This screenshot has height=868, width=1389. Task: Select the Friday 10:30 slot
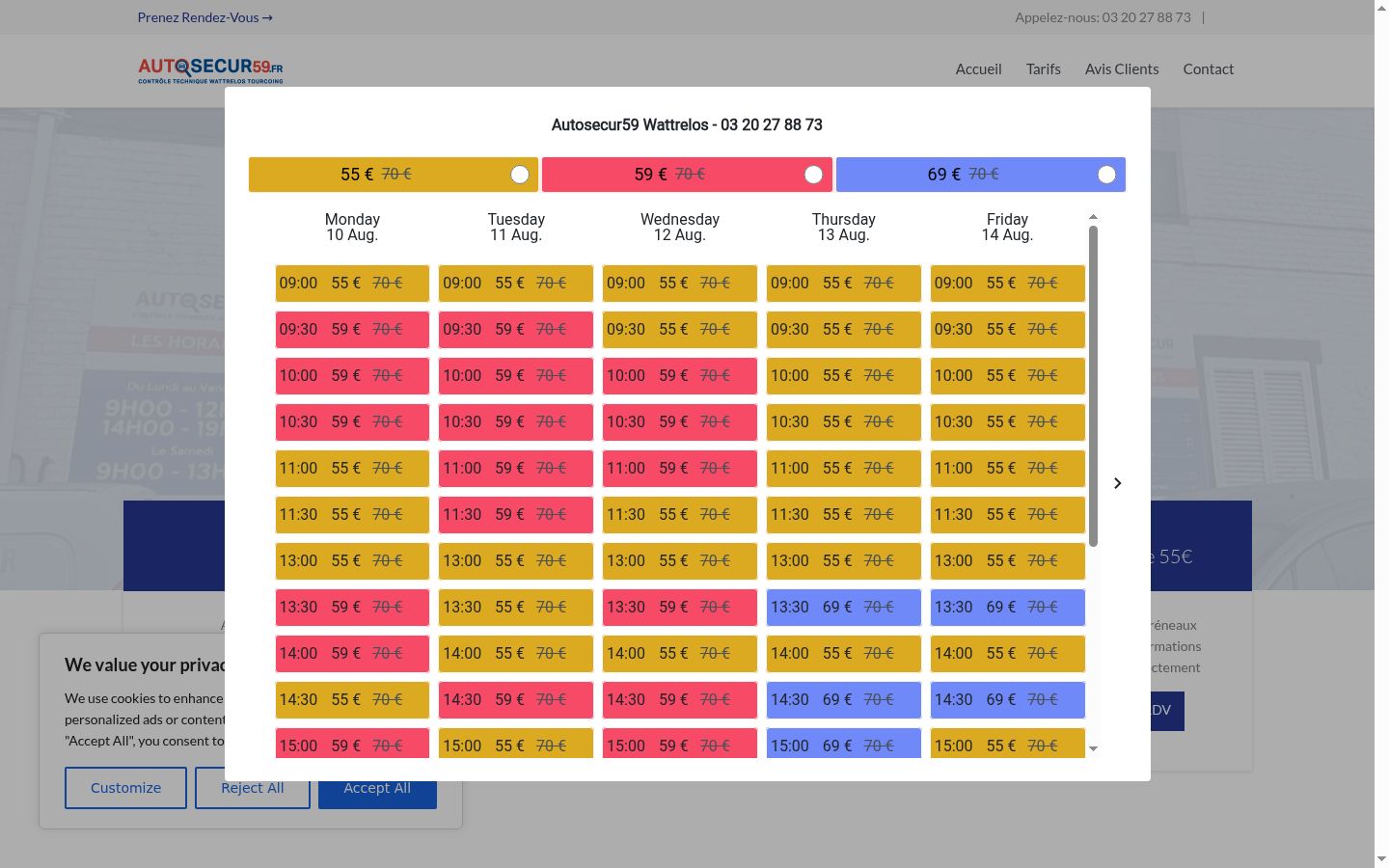tap(1008, 422)
